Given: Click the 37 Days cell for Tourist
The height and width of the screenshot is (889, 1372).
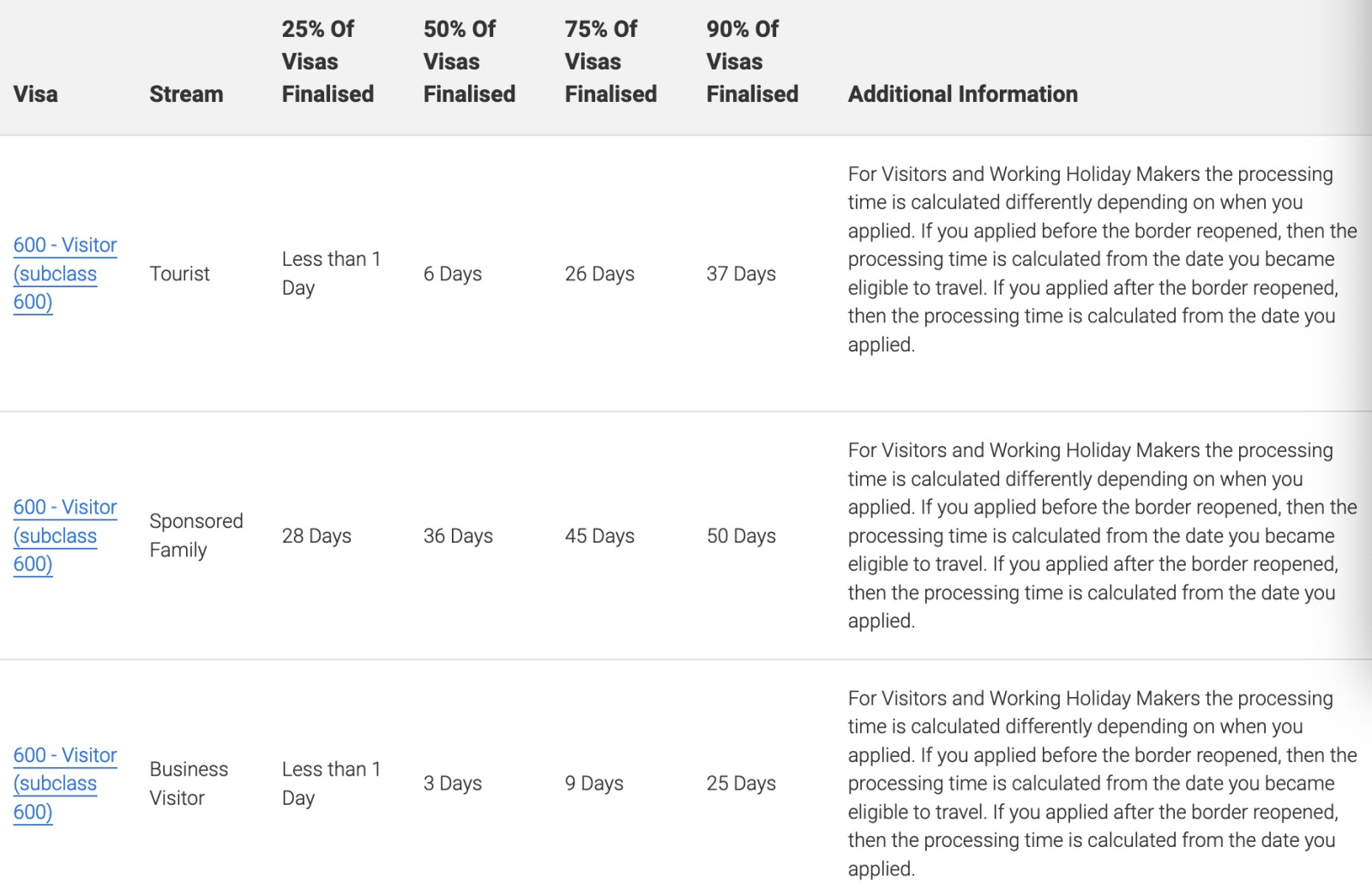Looking at the screenshot, I should [x=741, y=273].
